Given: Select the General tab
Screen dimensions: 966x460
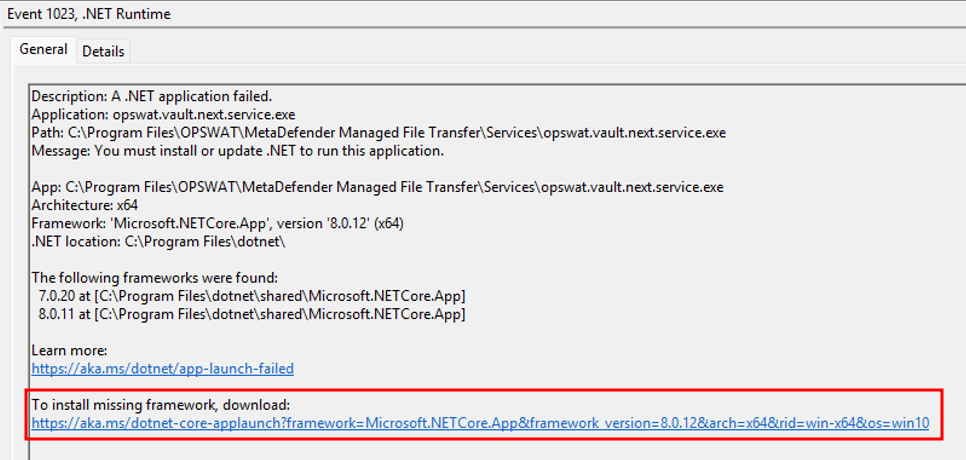Looking at the screenshot, I should click(x=43, y=49).
